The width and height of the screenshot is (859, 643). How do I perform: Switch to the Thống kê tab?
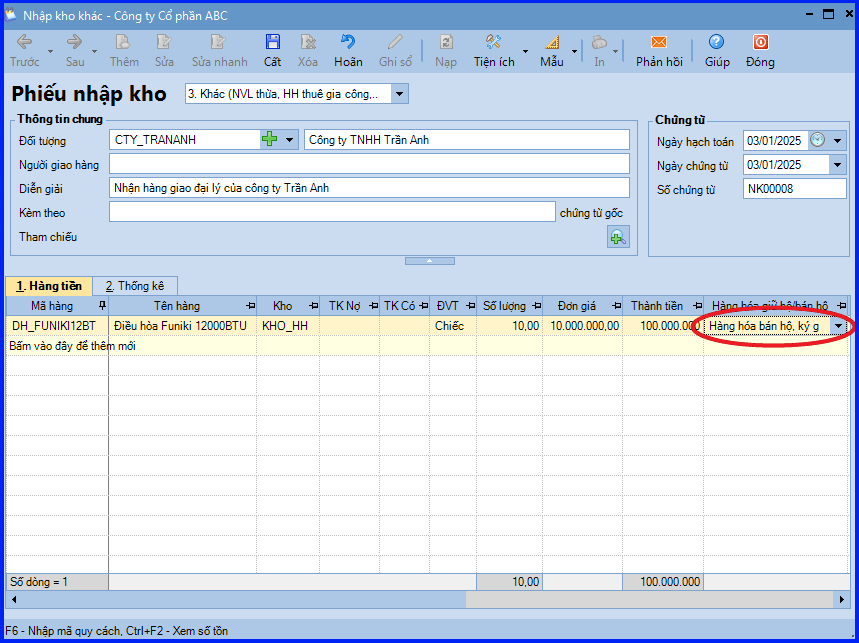[135, 286]
